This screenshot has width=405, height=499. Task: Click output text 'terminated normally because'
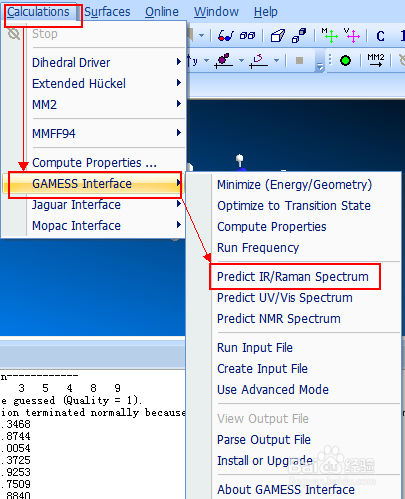coord(105,413)
